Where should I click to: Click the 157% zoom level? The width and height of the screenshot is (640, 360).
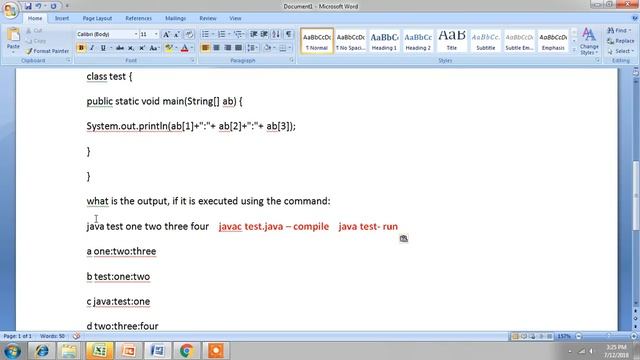pyautogui.click(x=564, y=336)
